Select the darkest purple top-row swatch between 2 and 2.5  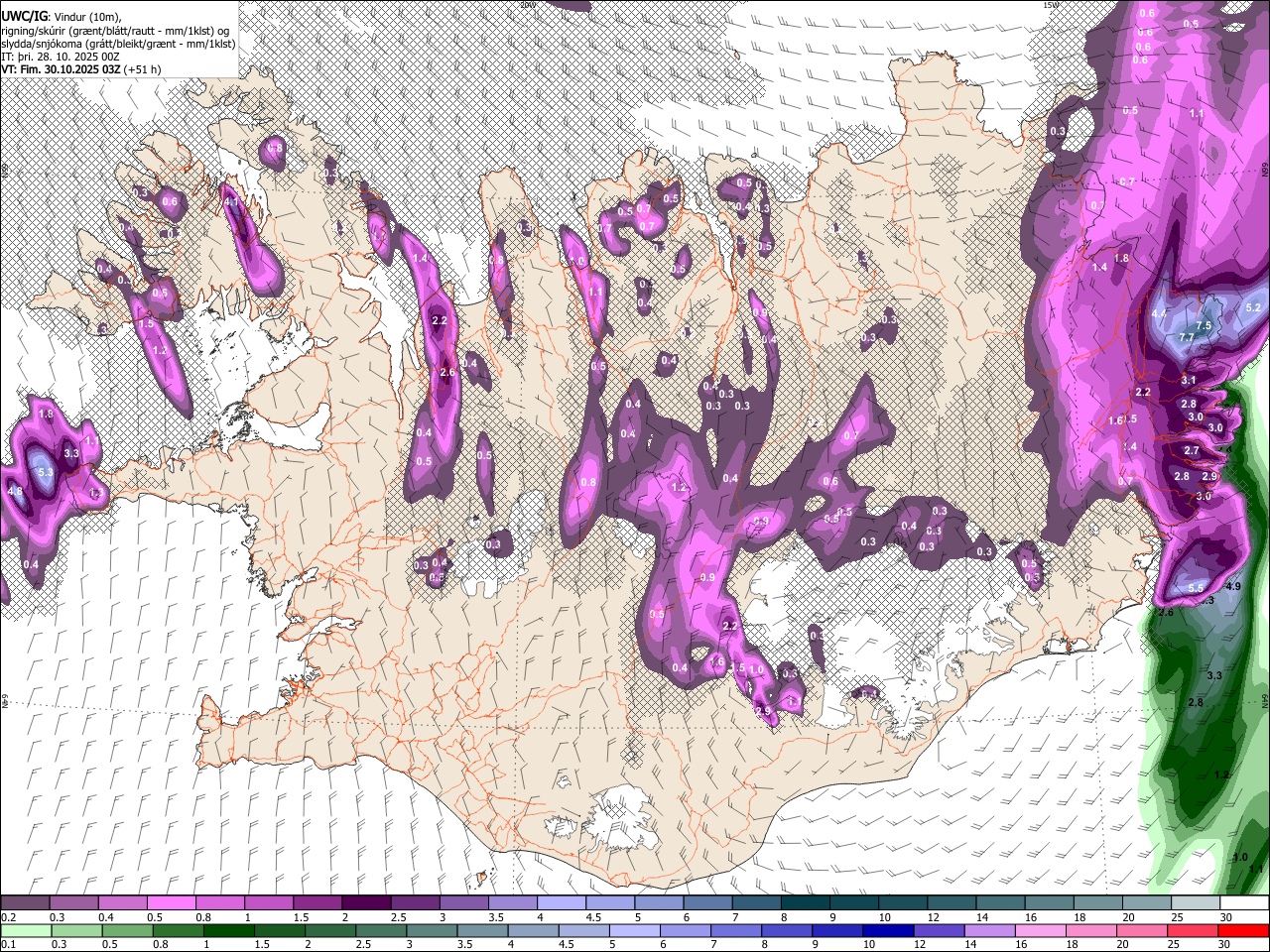coord(365,903)
